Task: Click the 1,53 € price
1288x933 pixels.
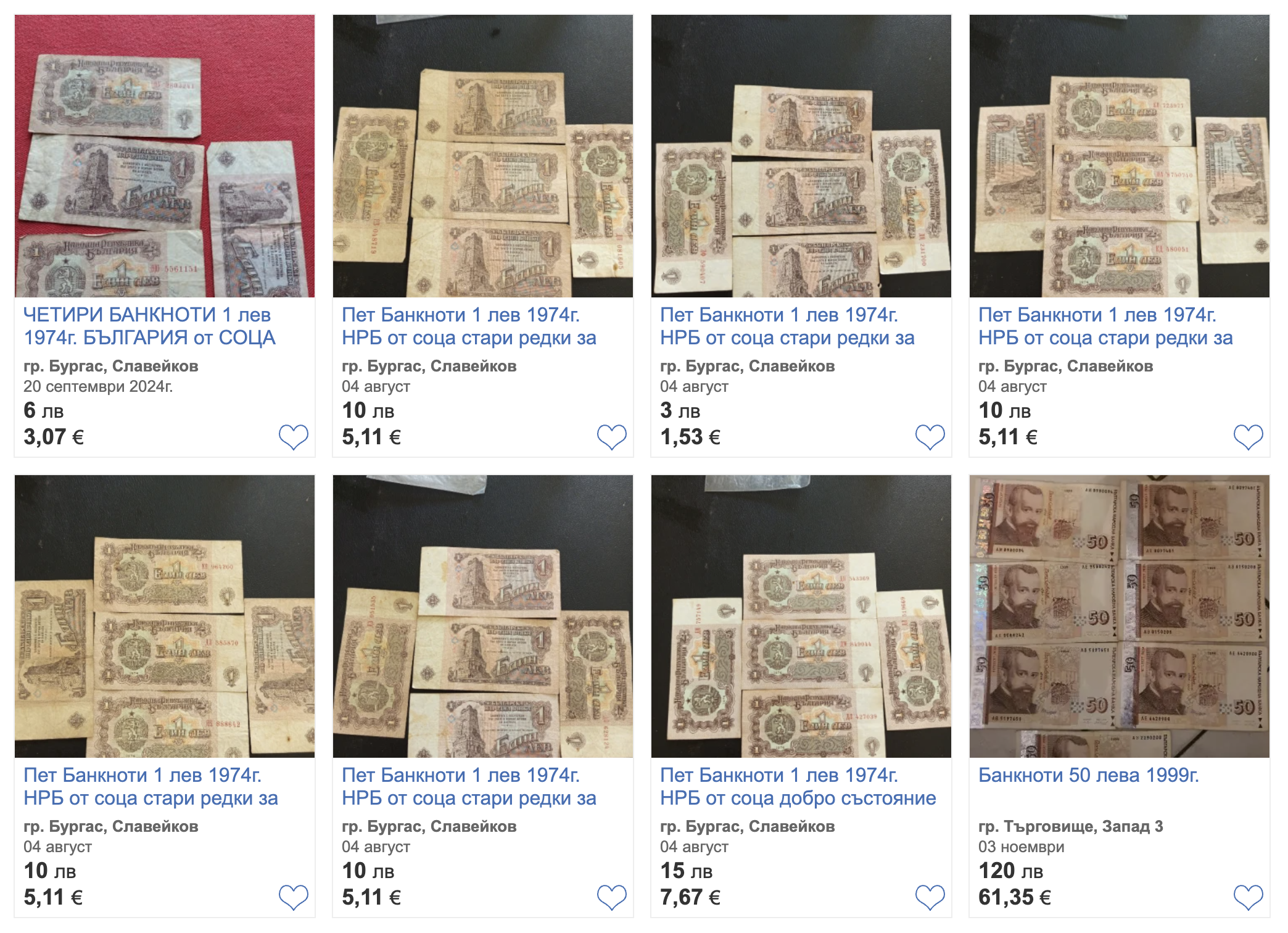Action: (x=690, y=437)
